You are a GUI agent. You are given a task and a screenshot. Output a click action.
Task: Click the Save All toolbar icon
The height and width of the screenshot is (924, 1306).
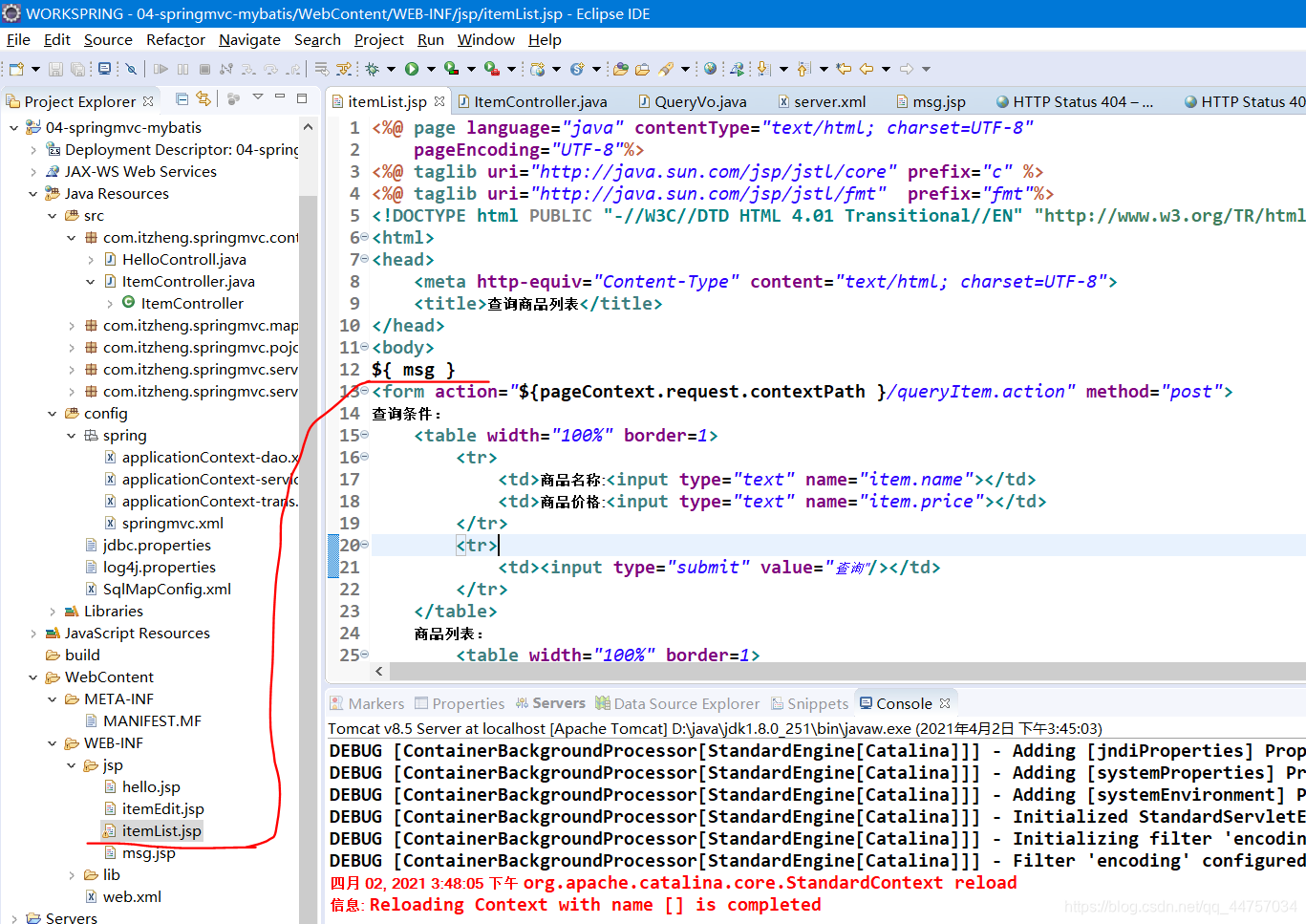tap(77, 69)
